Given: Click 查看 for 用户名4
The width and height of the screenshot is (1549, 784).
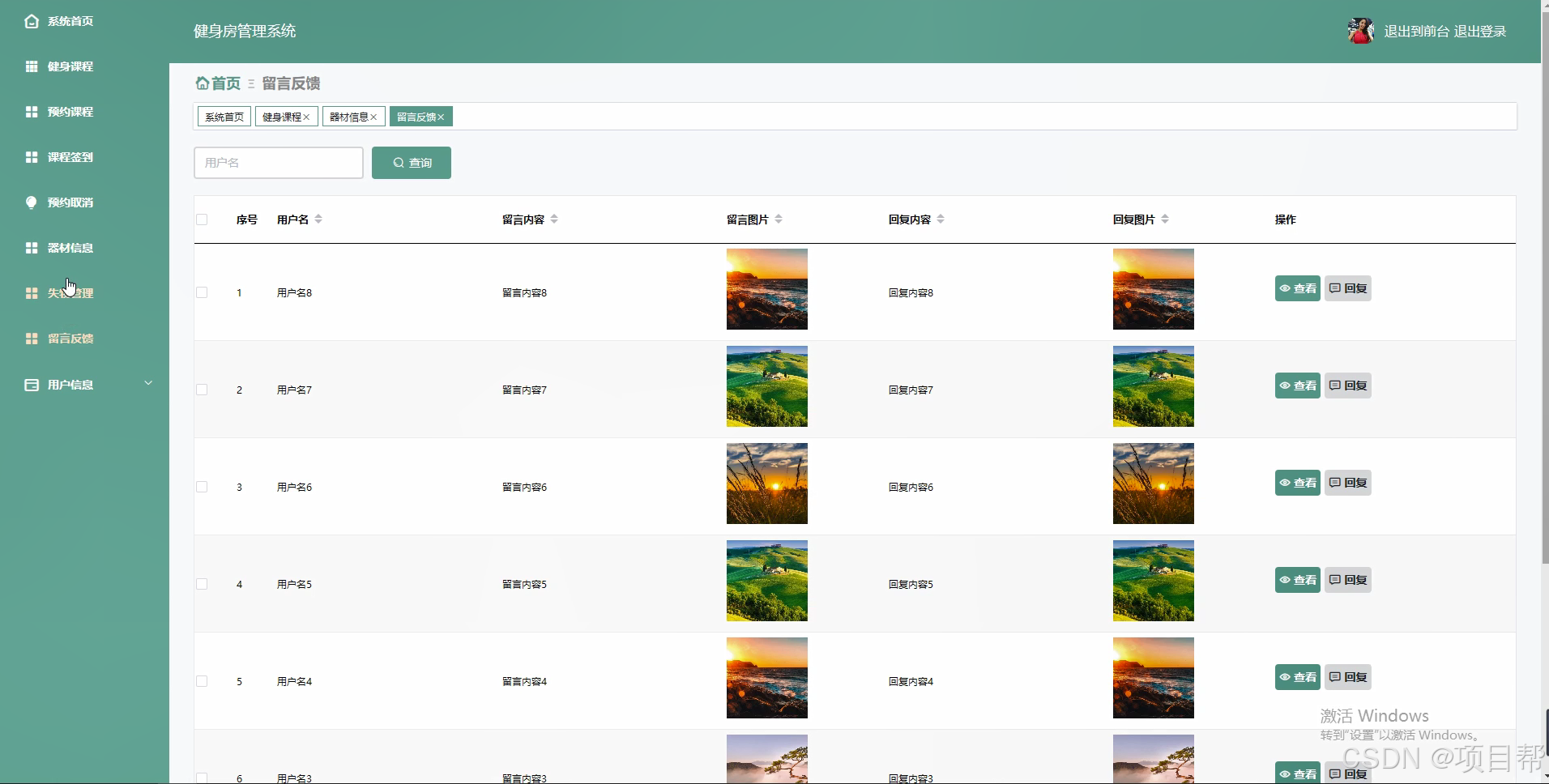Looking at the screenshot, I should (x=1298, y=677).
